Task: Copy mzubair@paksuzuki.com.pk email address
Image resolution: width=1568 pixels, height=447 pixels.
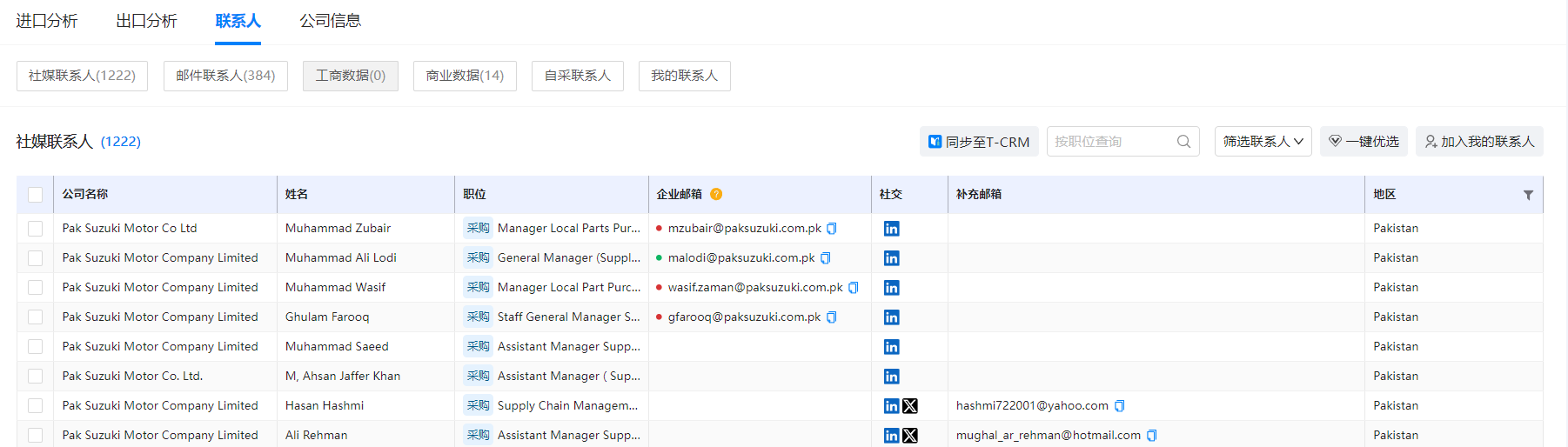Action: click(x=832, y=229)
